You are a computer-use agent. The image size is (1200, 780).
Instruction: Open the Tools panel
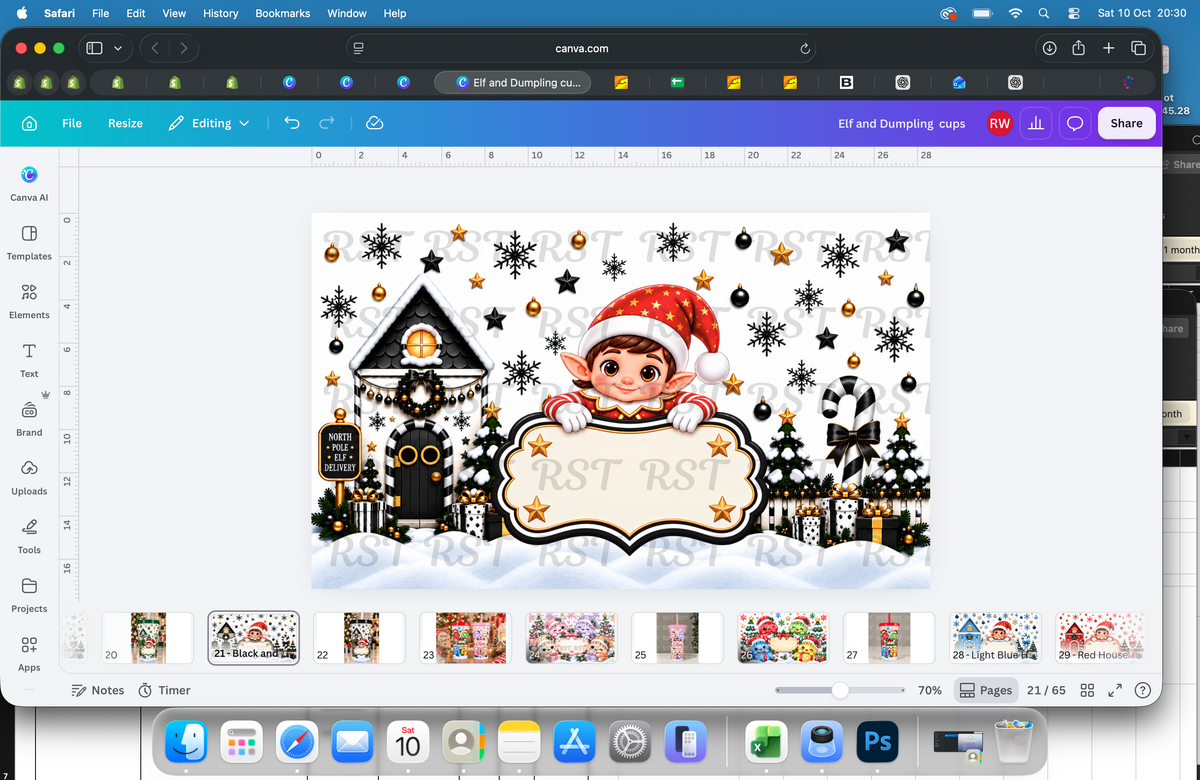tap(29, 536)
